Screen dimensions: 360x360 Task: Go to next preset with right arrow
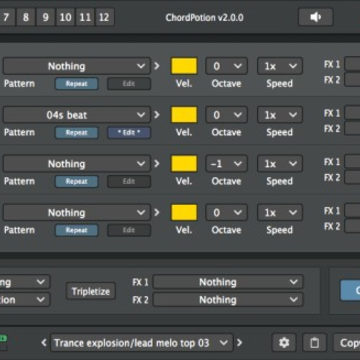pyautogui.click(x=239, y=342)
